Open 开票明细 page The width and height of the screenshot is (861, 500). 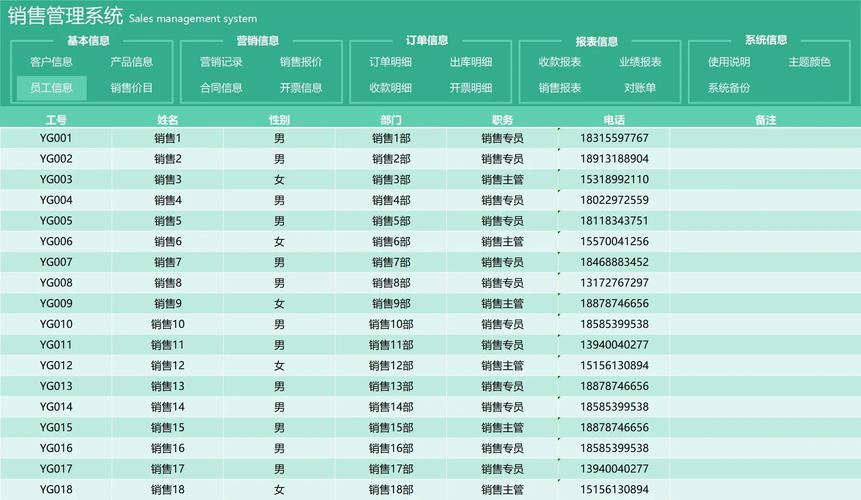471,88
